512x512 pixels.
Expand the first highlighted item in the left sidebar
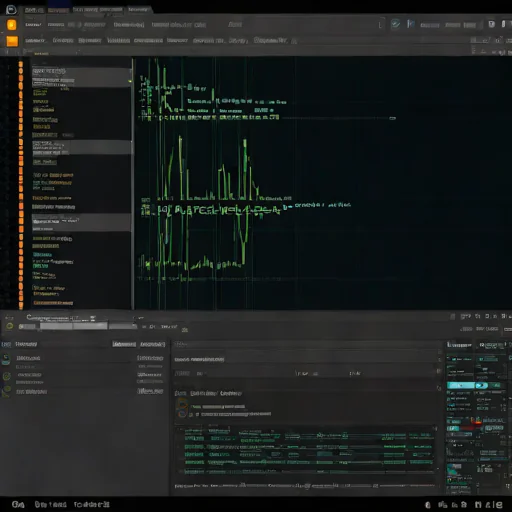pos(81,78)
